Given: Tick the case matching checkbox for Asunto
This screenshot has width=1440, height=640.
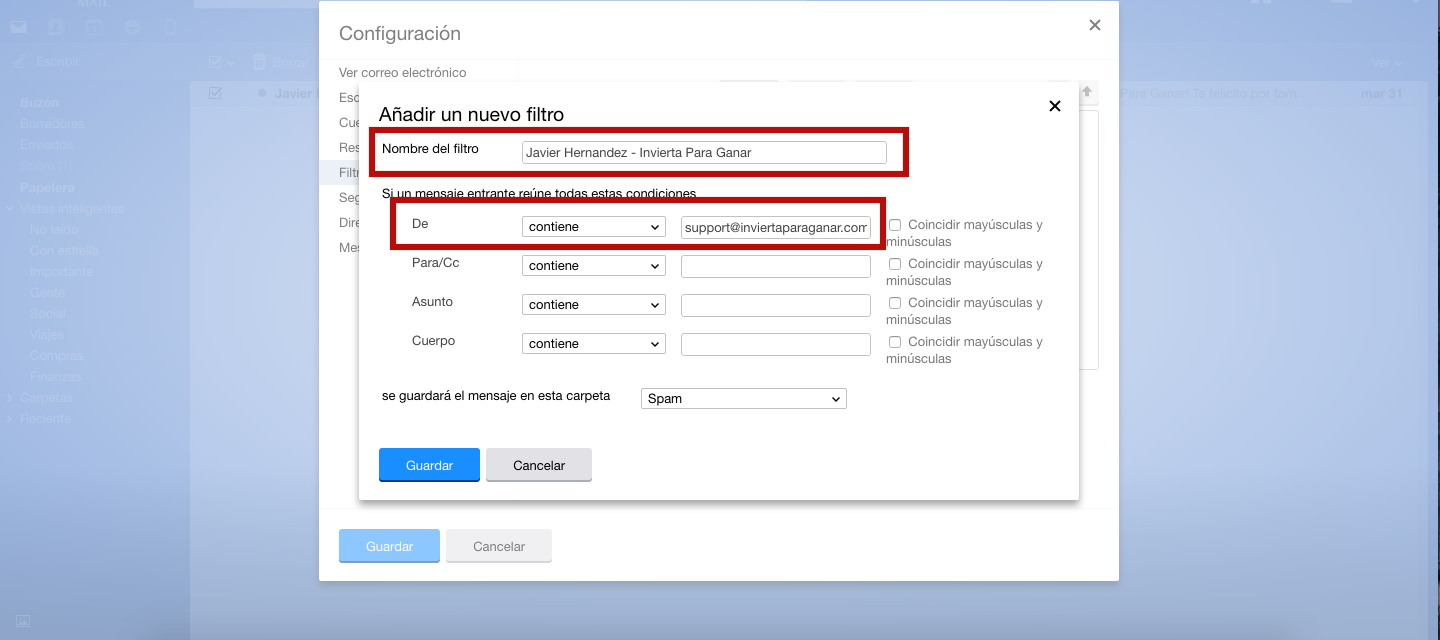Looking at the screenshot, I should 895,303.
